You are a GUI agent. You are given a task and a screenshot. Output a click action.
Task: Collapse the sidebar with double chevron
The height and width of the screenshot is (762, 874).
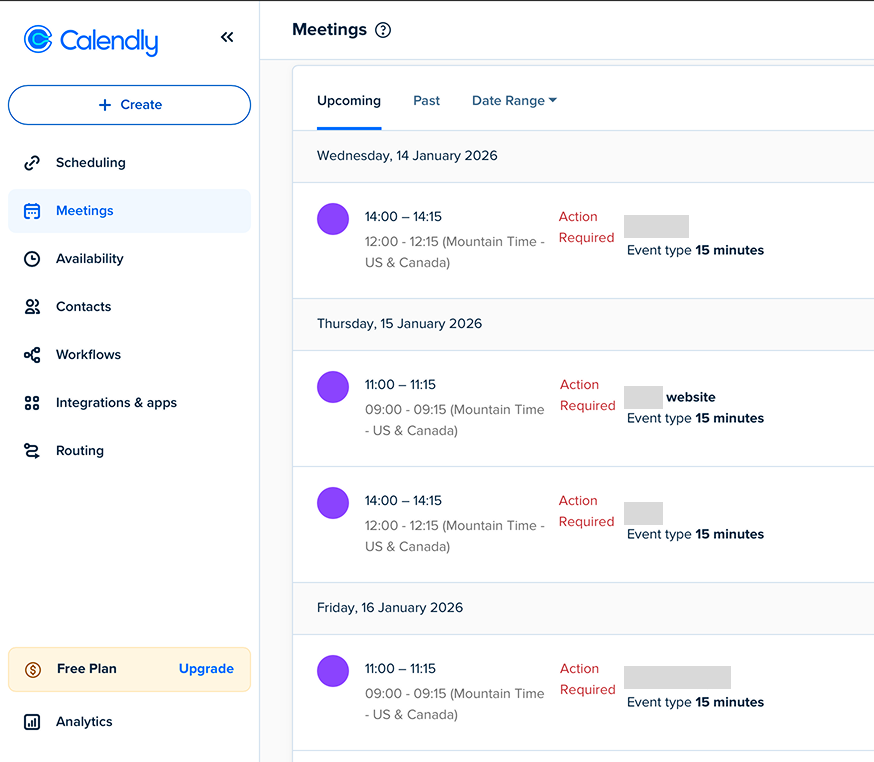227,37
